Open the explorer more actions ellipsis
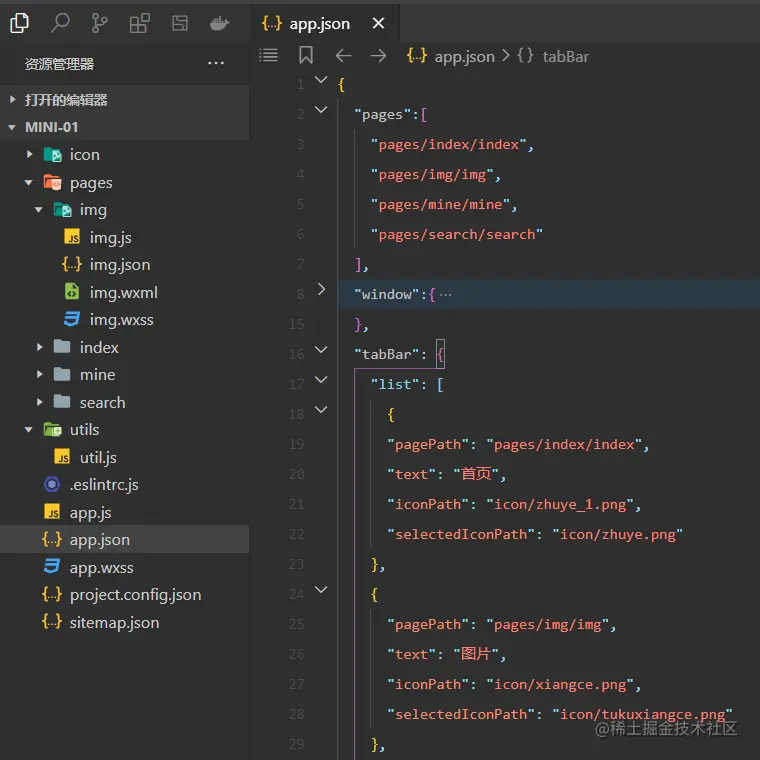Image resolution: width=760 pixels, height=760 pixels. click(x=216, y=63)
